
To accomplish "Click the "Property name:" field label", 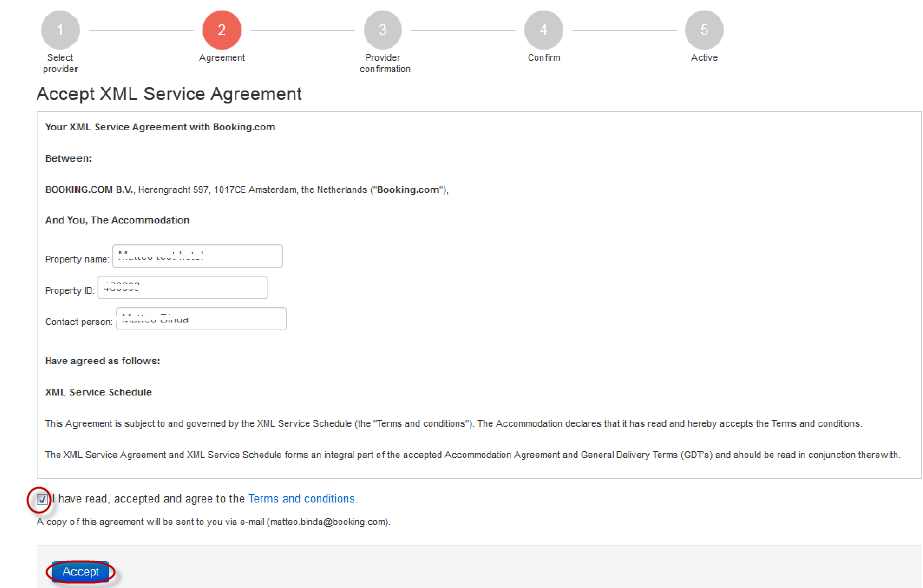I will [x=77, y=259].
